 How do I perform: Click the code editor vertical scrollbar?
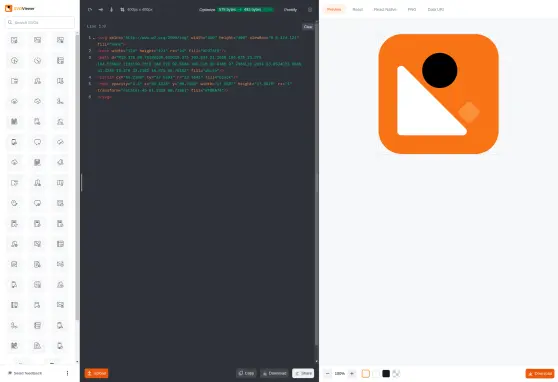316,183
